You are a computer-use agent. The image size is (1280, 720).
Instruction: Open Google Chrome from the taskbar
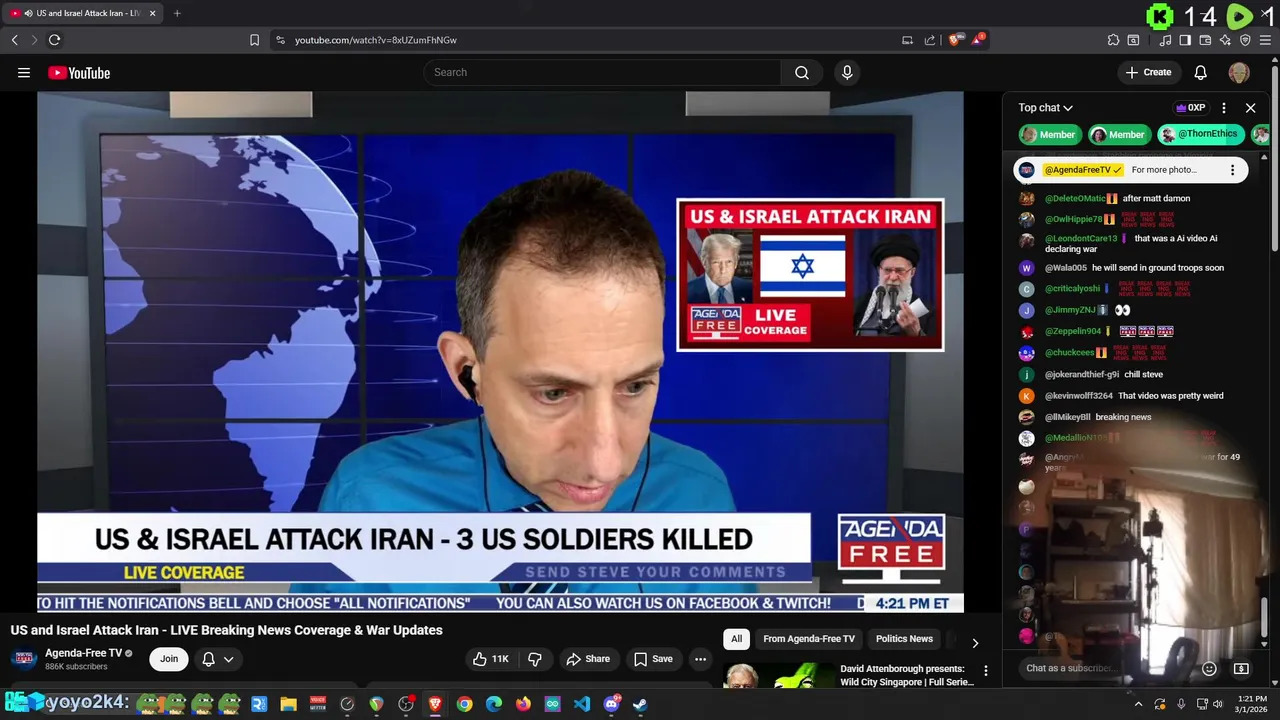click(x=464, y=704)
